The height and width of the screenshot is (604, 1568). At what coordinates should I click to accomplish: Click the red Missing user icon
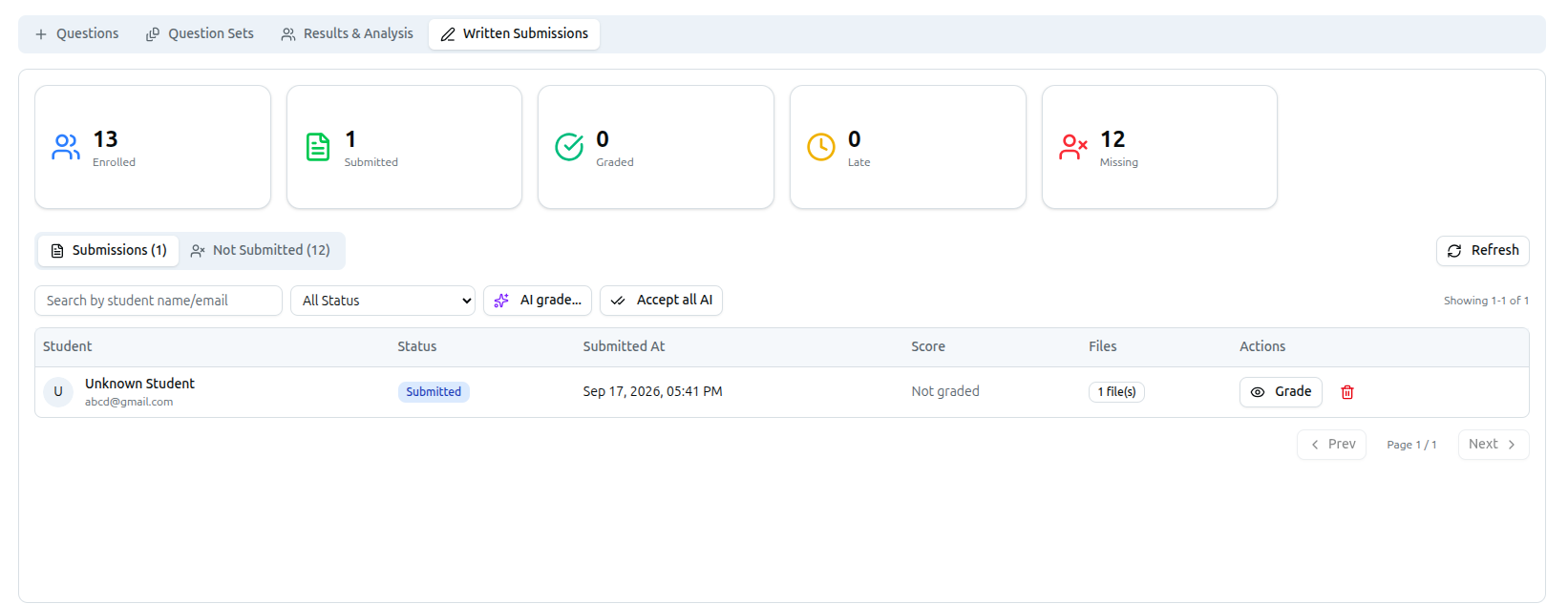1073,147
